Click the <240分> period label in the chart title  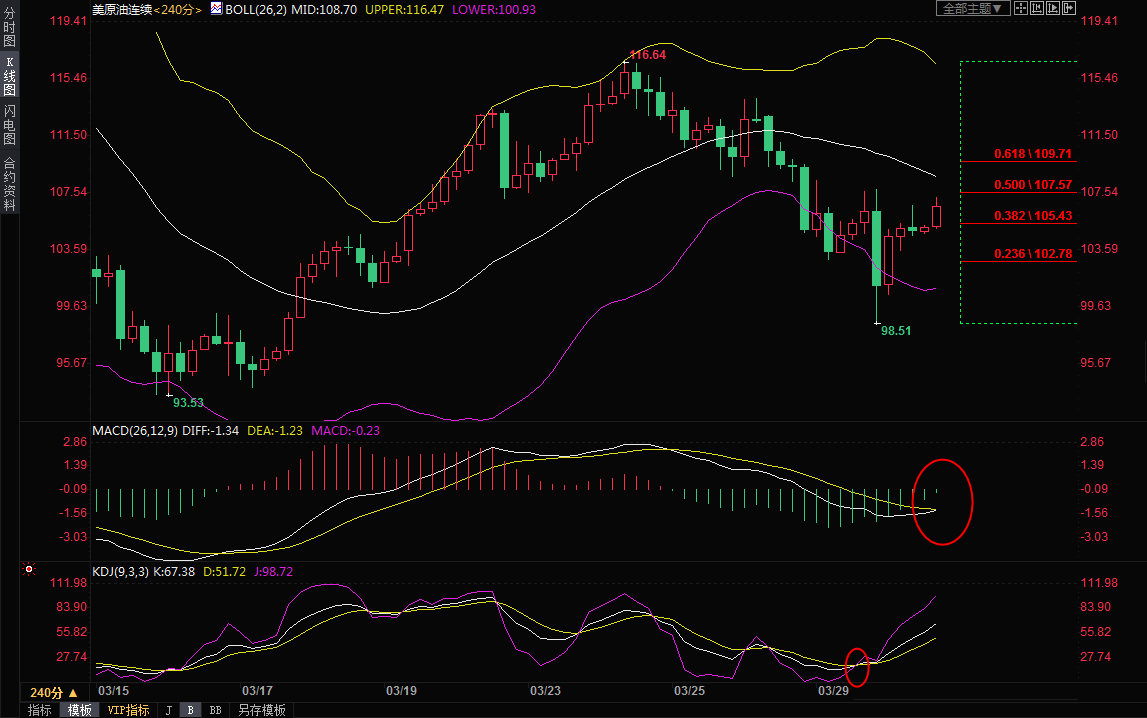coord(179,9)
